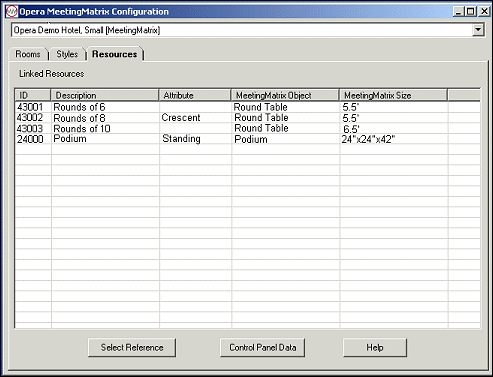Open the hotel selection dropdown arrow
Screen dimensions: 493x377
[478, 30]
